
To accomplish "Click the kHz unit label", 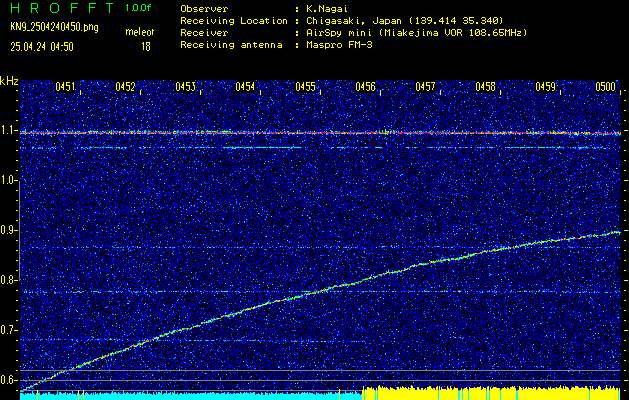I will click(9, 81).
